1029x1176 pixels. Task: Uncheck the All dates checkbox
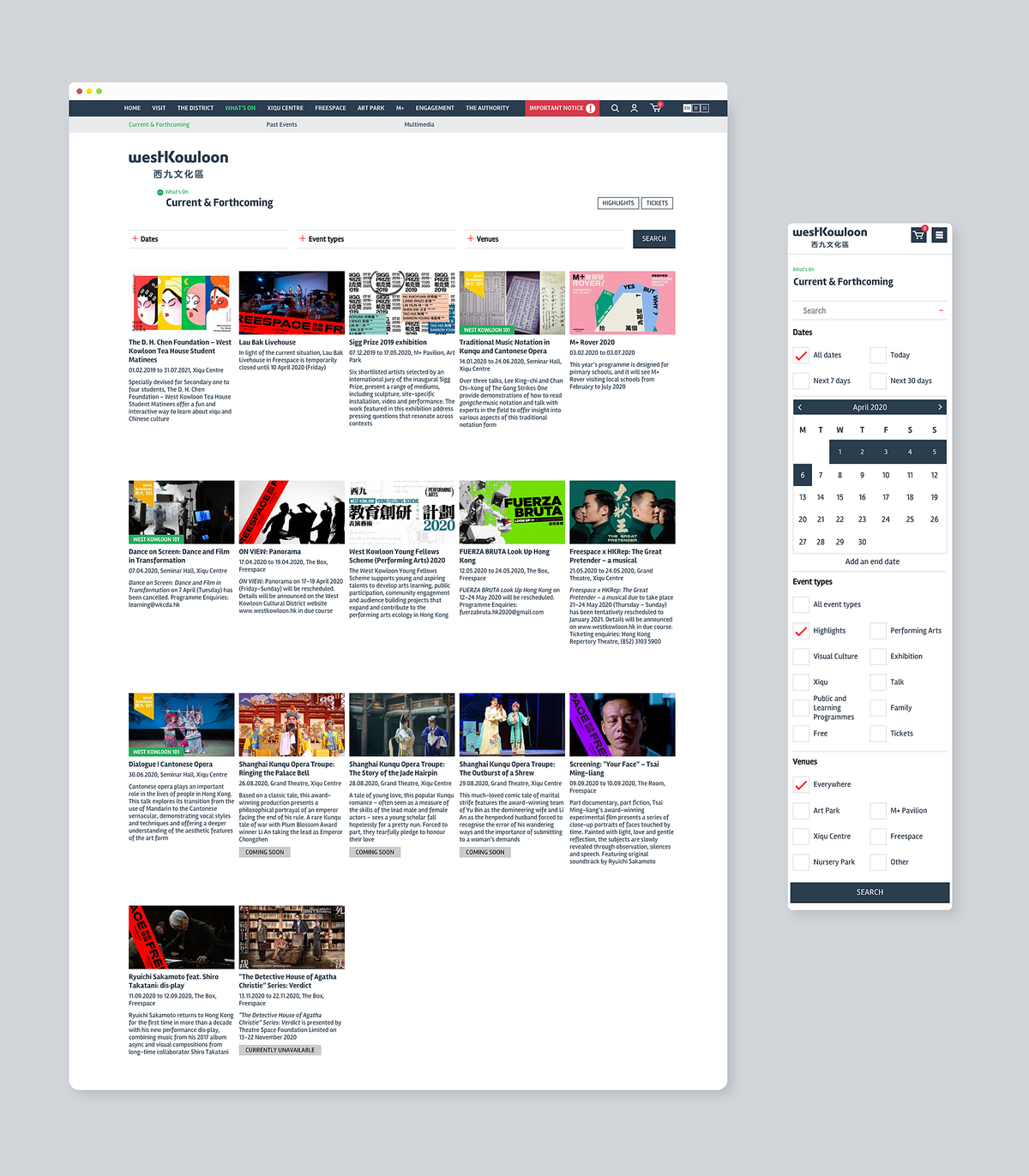tap(801, 355)
